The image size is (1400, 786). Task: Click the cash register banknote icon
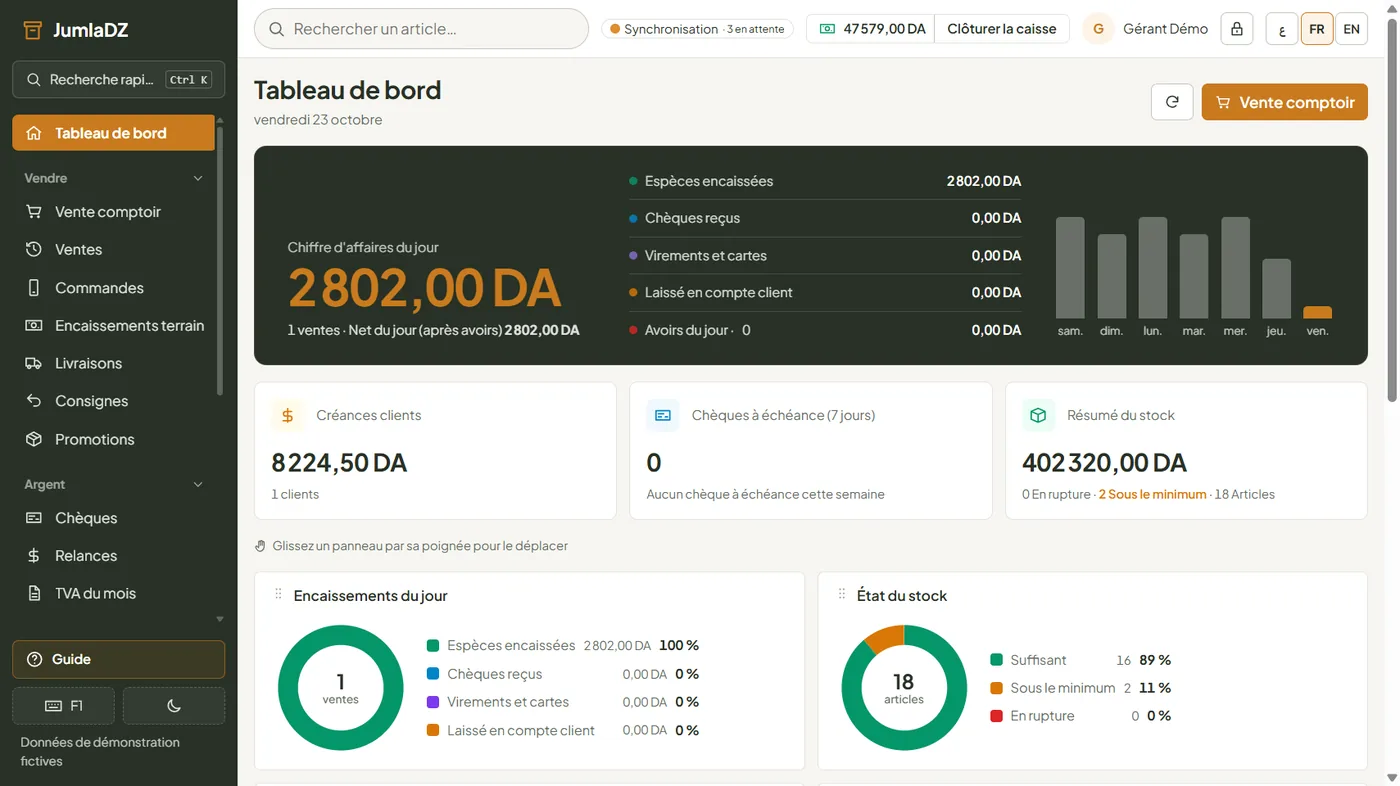click(x=827, y=29)
